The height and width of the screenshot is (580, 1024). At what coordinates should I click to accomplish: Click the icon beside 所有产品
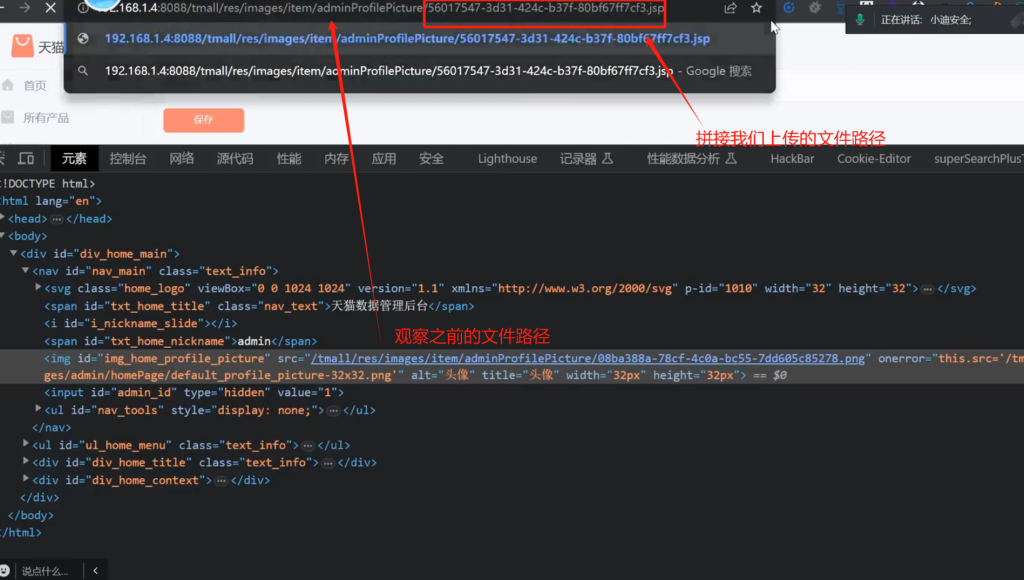pyautogui.click(x=8, y=118)
